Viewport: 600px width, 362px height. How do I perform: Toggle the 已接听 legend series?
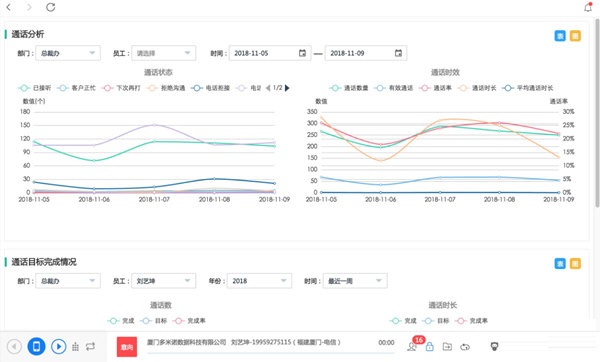34,88
